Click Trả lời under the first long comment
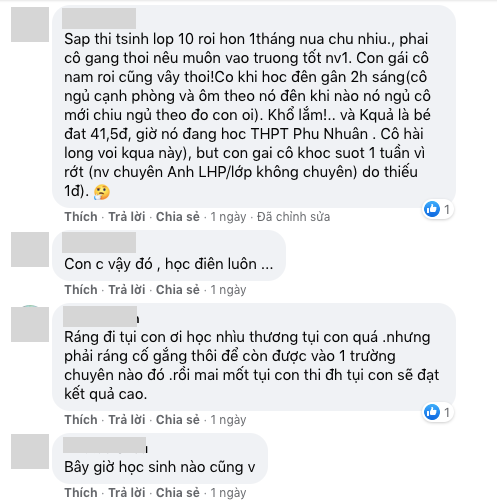 point(127,217)
